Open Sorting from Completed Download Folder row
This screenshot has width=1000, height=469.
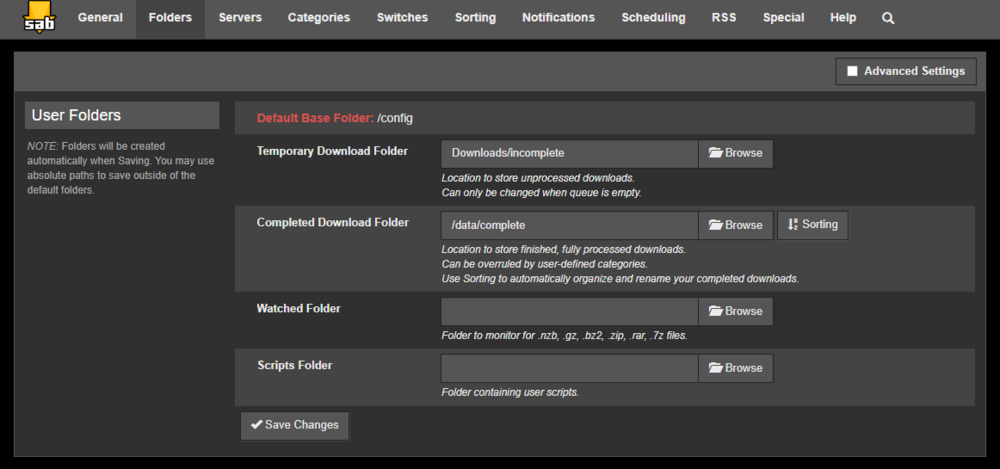click(x=812, y=225)
